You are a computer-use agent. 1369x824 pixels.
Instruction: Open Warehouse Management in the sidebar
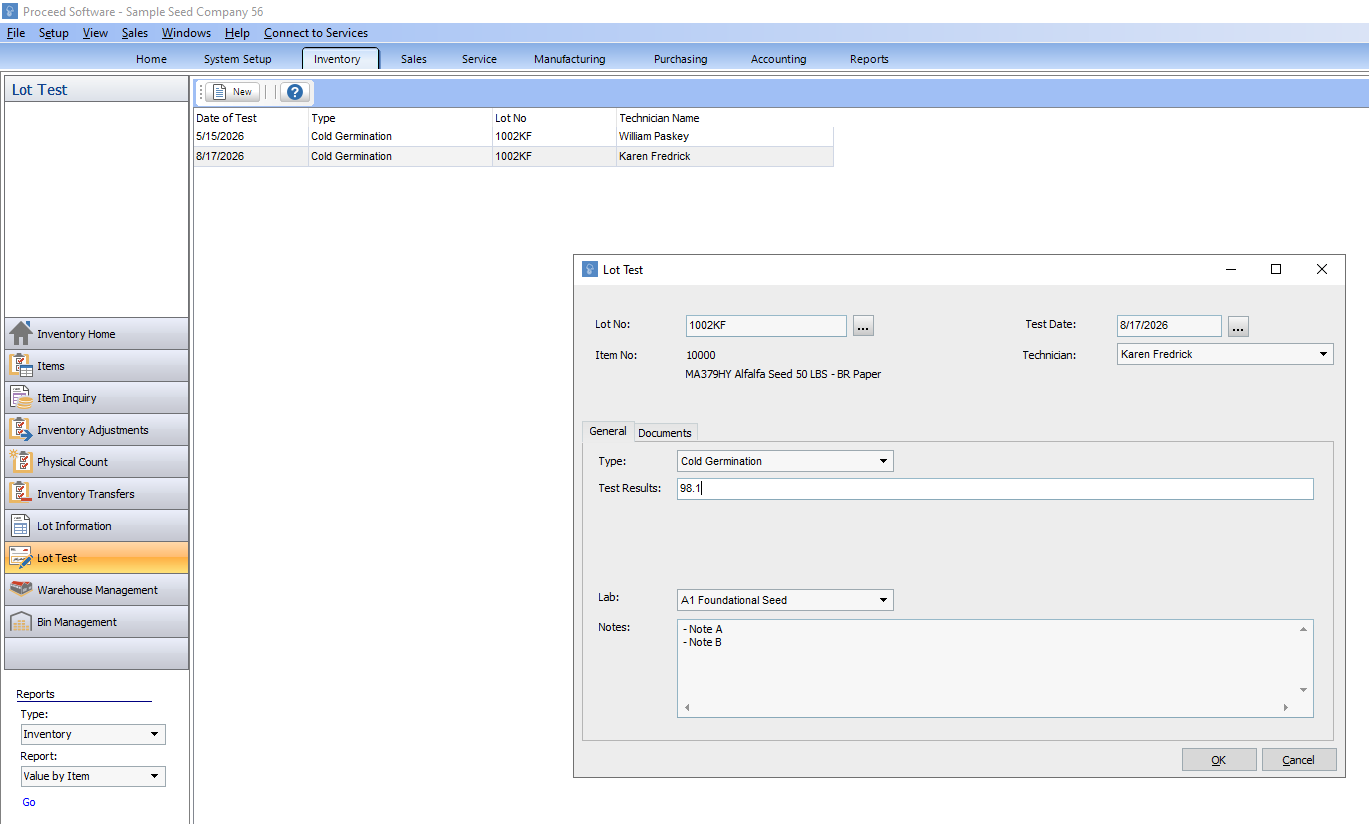tap(96, 590)
